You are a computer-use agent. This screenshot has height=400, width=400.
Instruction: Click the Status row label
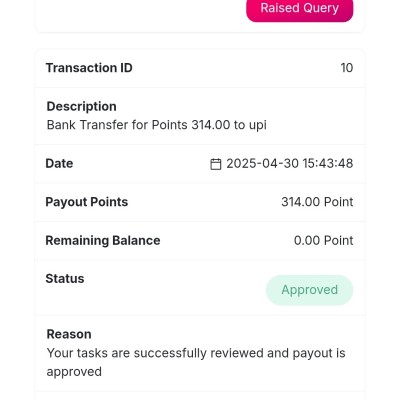(65, 279)
